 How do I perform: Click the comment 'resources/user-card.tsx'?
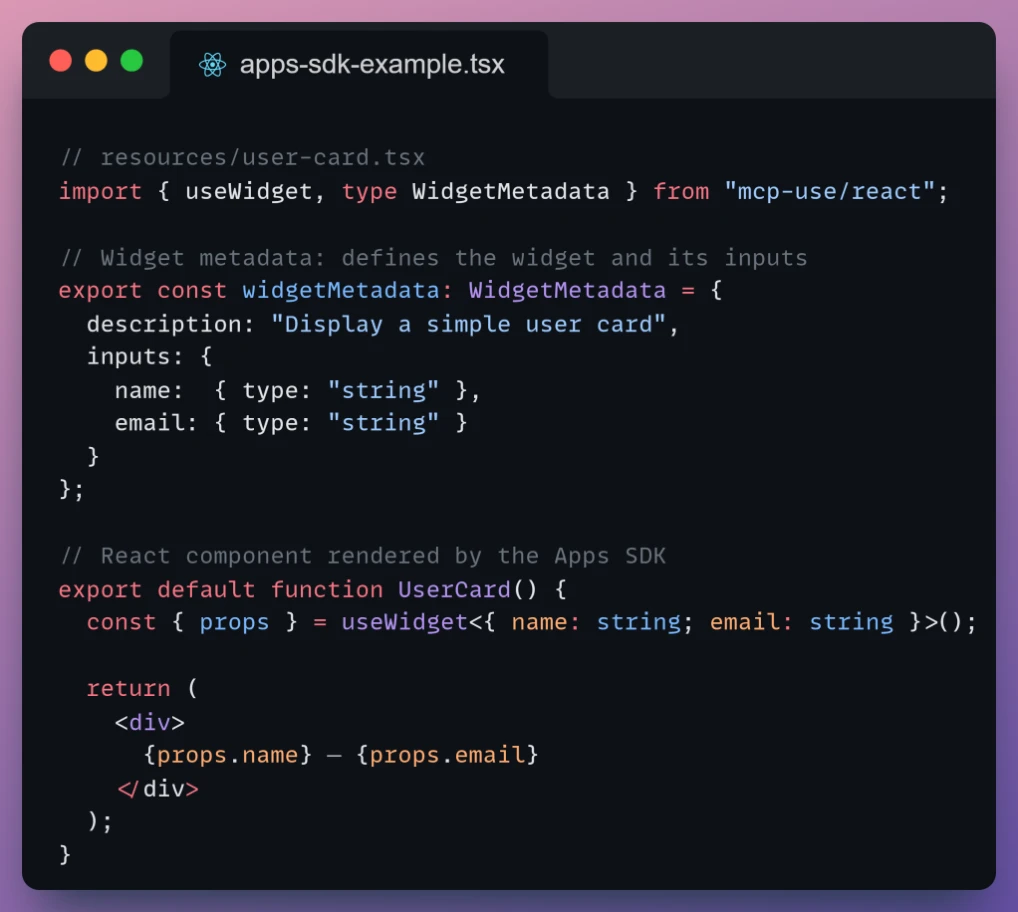click(x=243, y=157)
